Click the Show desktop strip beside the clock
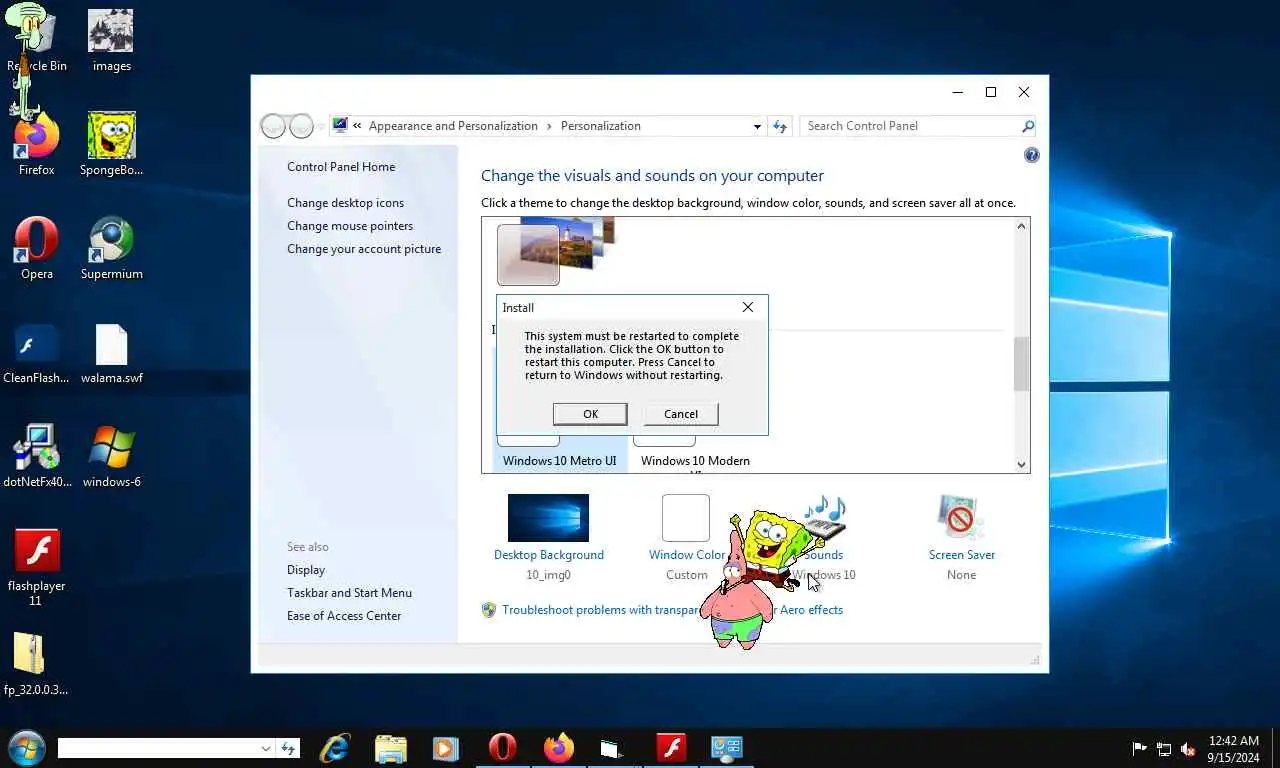The height and width of the screenshot is (768, 1280). (1274, 748)
